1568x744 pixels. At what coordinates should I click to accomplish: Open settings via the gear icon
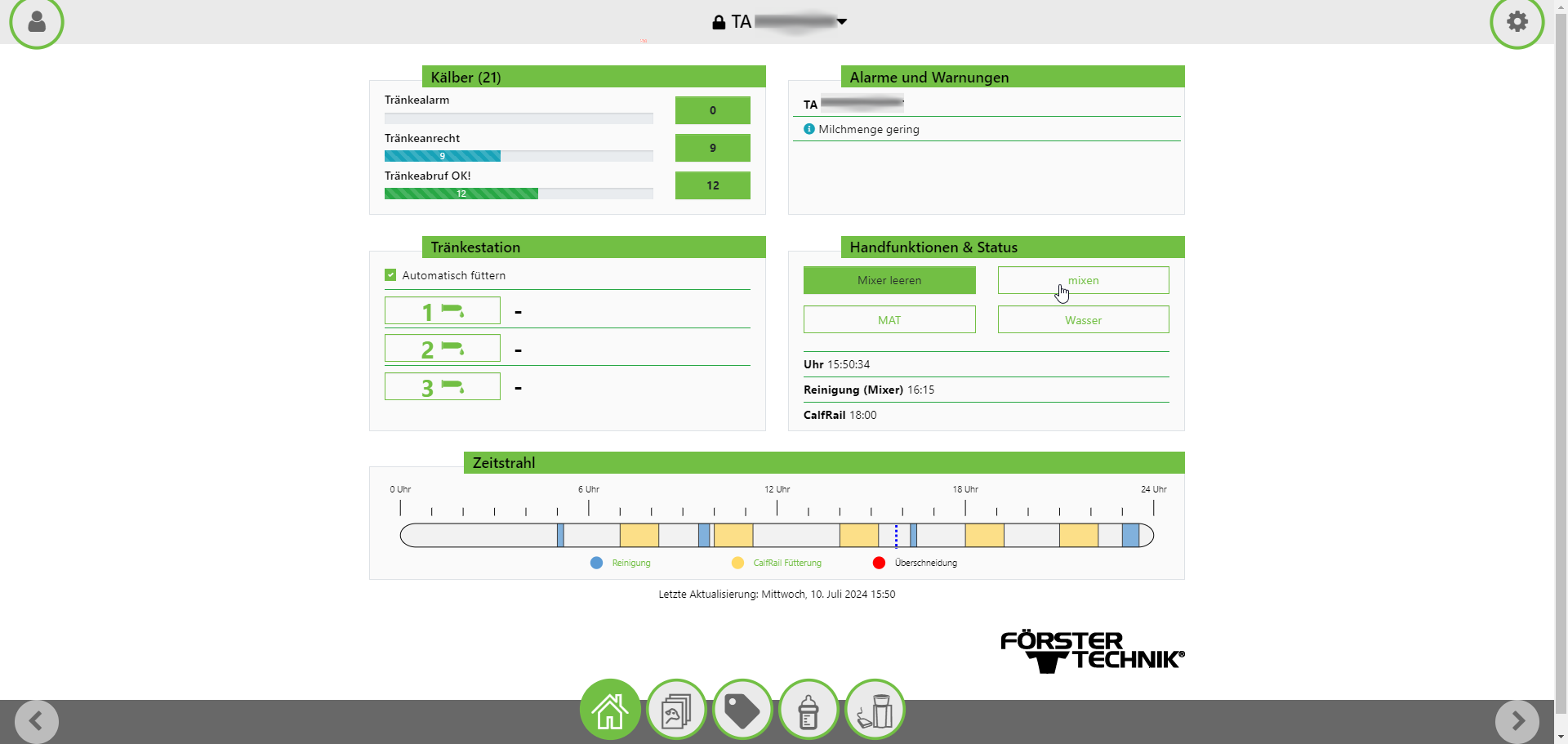(x=1517, y=22)
